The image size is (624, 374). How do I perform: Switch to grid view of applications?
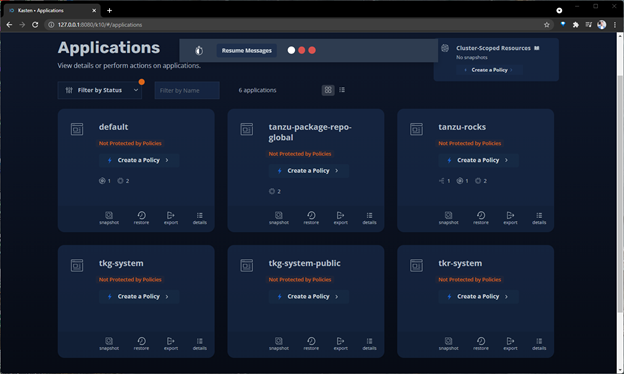coord(328,90)
